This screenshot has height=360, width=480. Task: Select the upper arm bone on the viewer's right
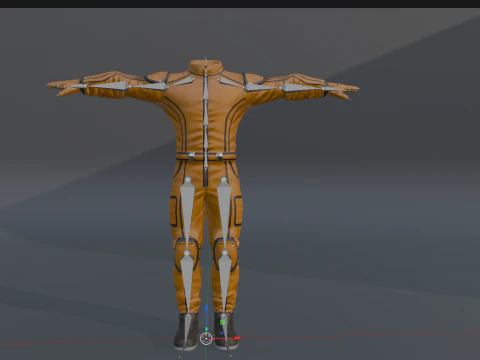pos(263,87)
